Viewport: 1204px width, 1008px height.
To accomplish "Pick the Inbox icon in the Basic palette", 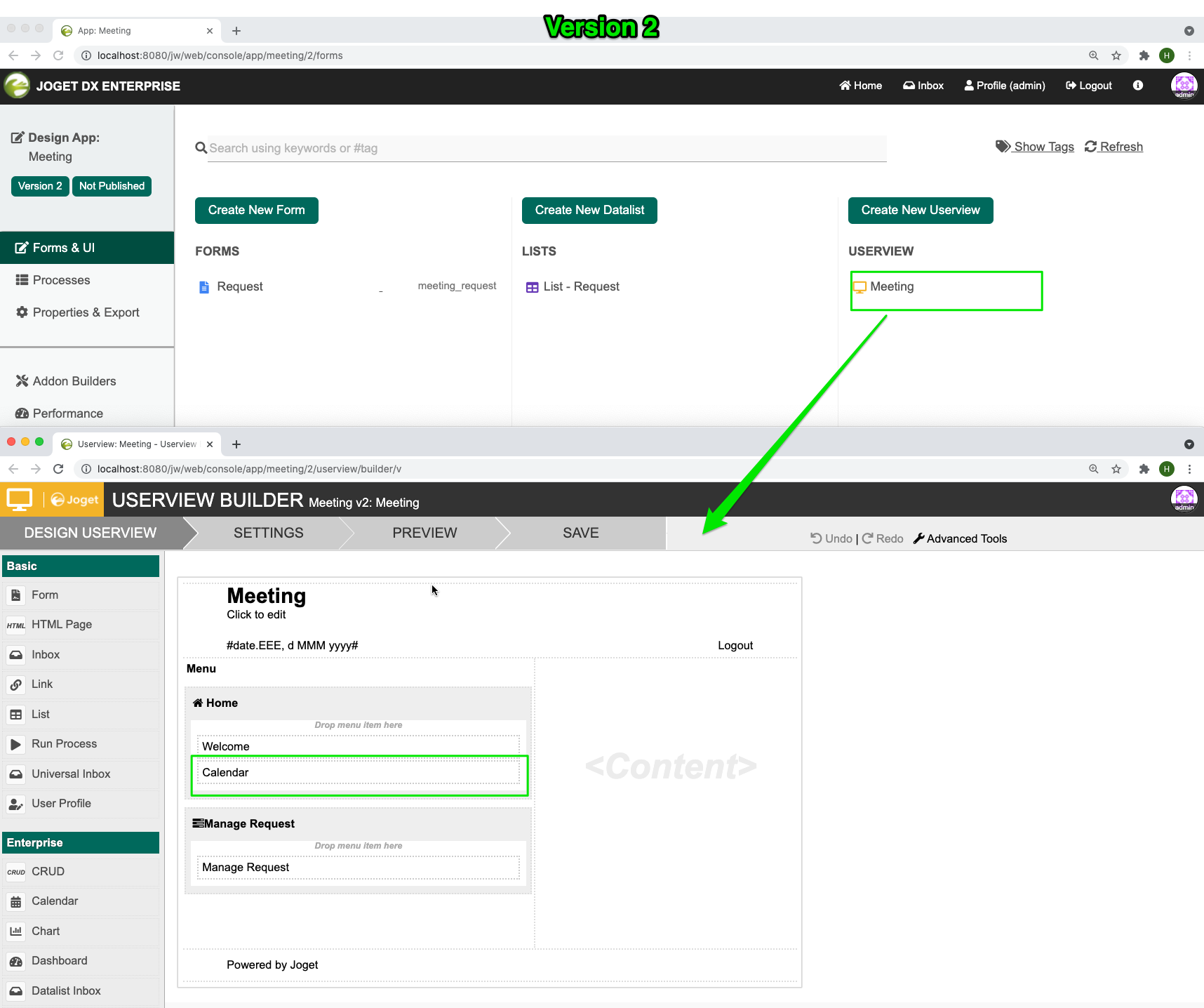I will coord(15,655).
